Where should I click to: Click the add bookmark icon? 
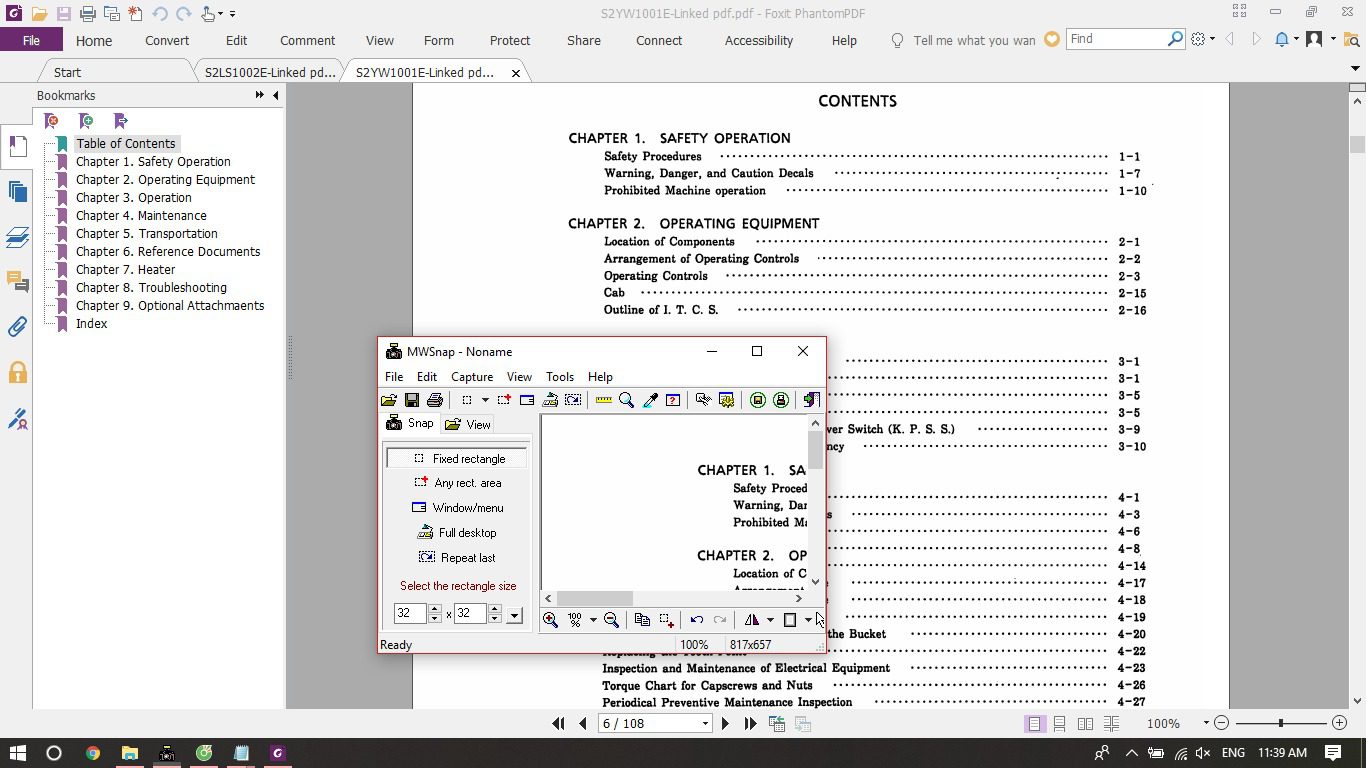click(87, 121)
